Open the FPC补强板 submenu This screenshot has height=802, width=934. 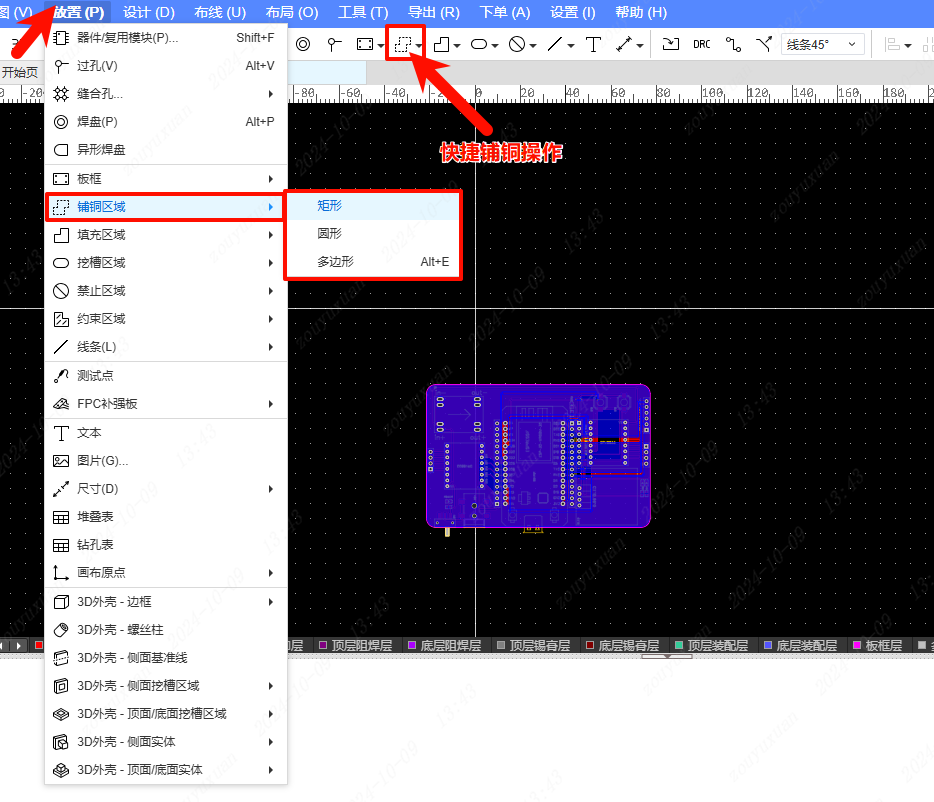click(x=166, y=403)
